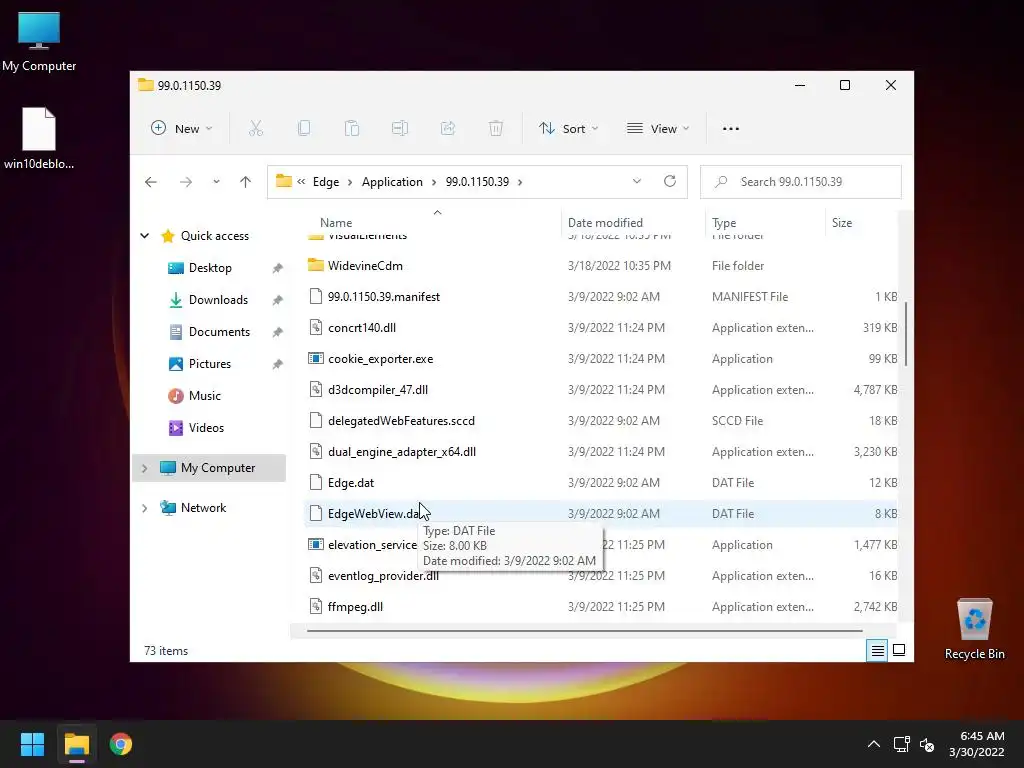Click the Paste clipboard icon

[352, 129]
